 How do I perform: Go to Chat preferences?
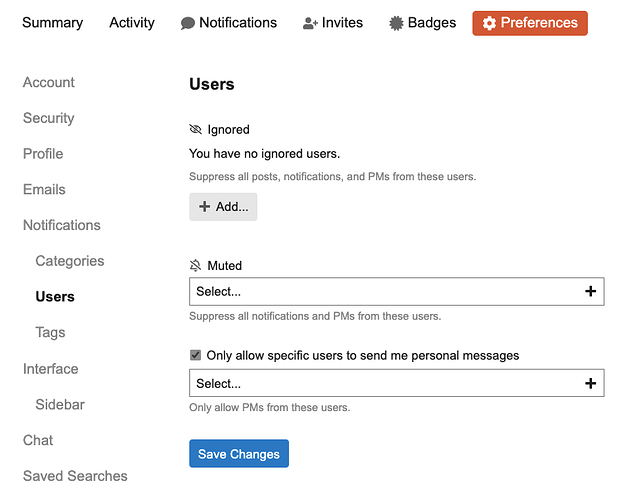click(38, 440)
